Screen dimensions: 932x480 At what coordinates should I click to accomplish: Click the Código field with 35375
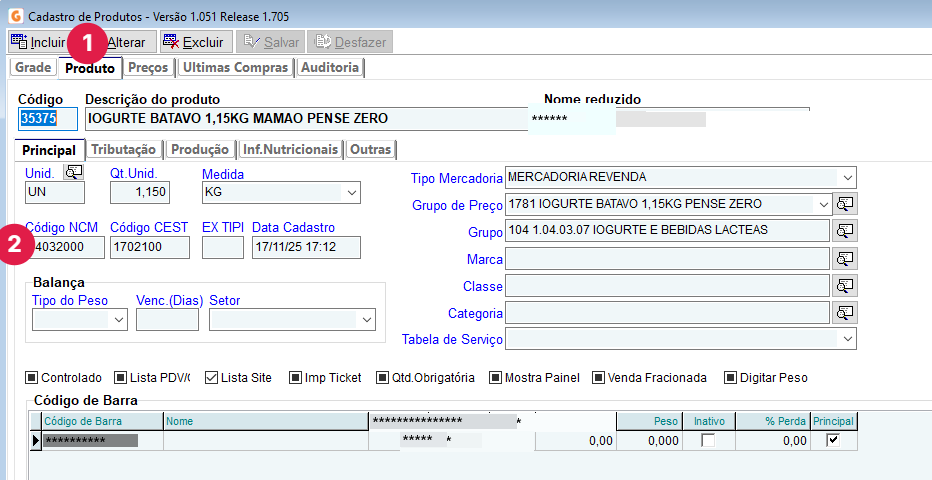[48, 119]
